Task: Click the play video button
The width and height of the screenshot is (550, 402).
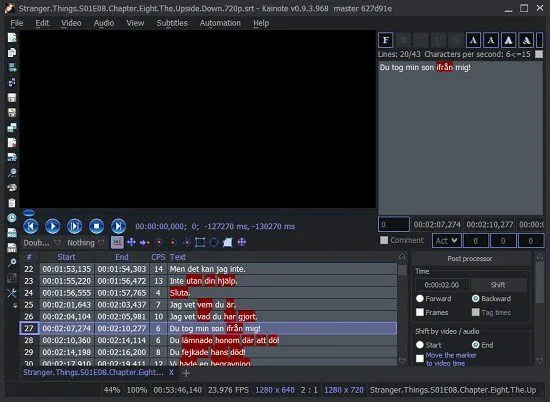Action: 53,226
